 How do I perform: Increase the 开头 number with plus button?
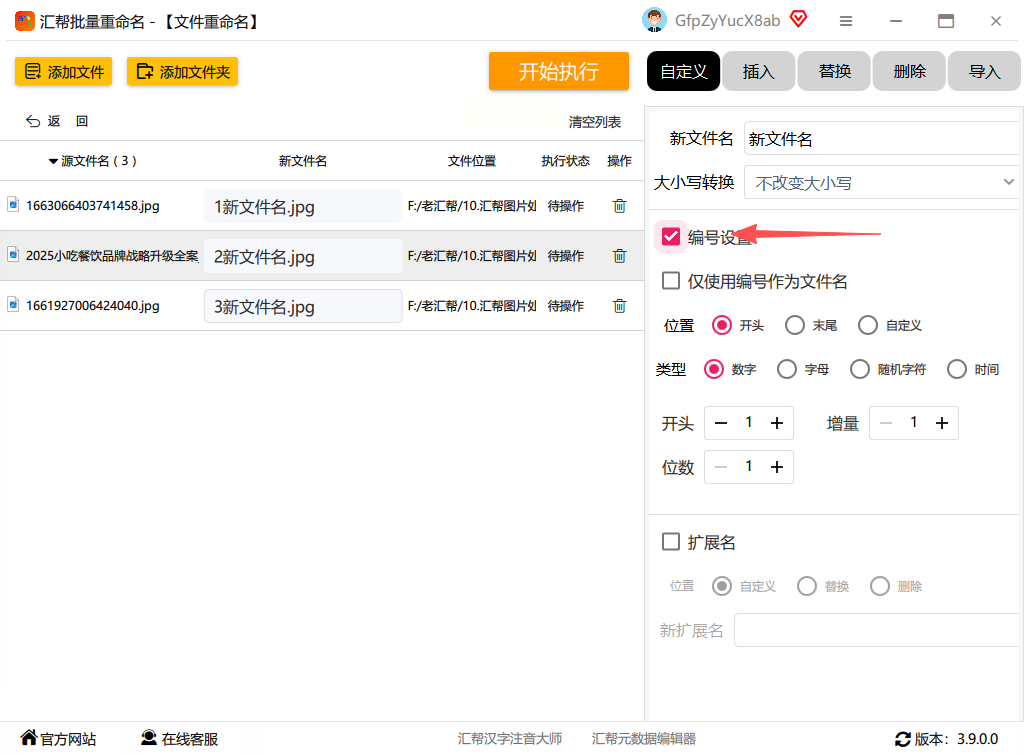(x=776, y=423)
